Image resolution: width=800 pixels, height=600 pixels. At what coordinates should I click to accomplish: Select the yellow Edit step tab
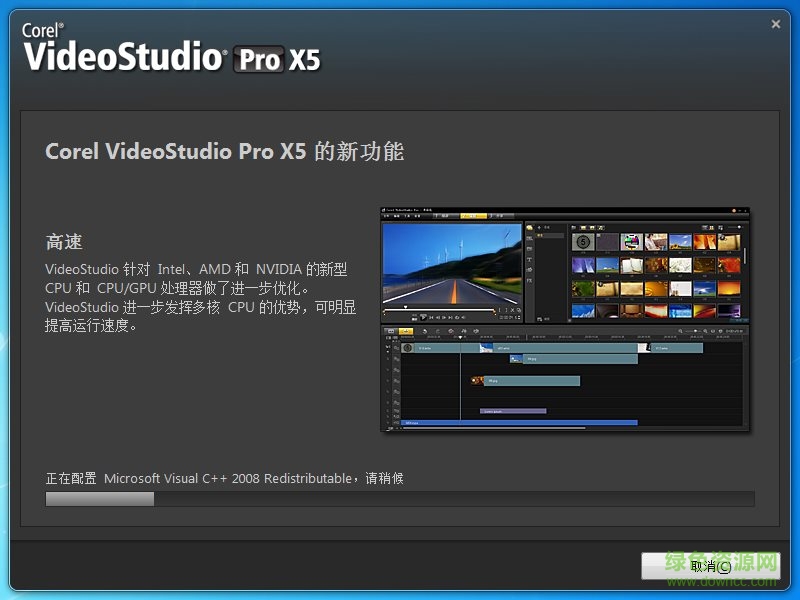(473, 215)
